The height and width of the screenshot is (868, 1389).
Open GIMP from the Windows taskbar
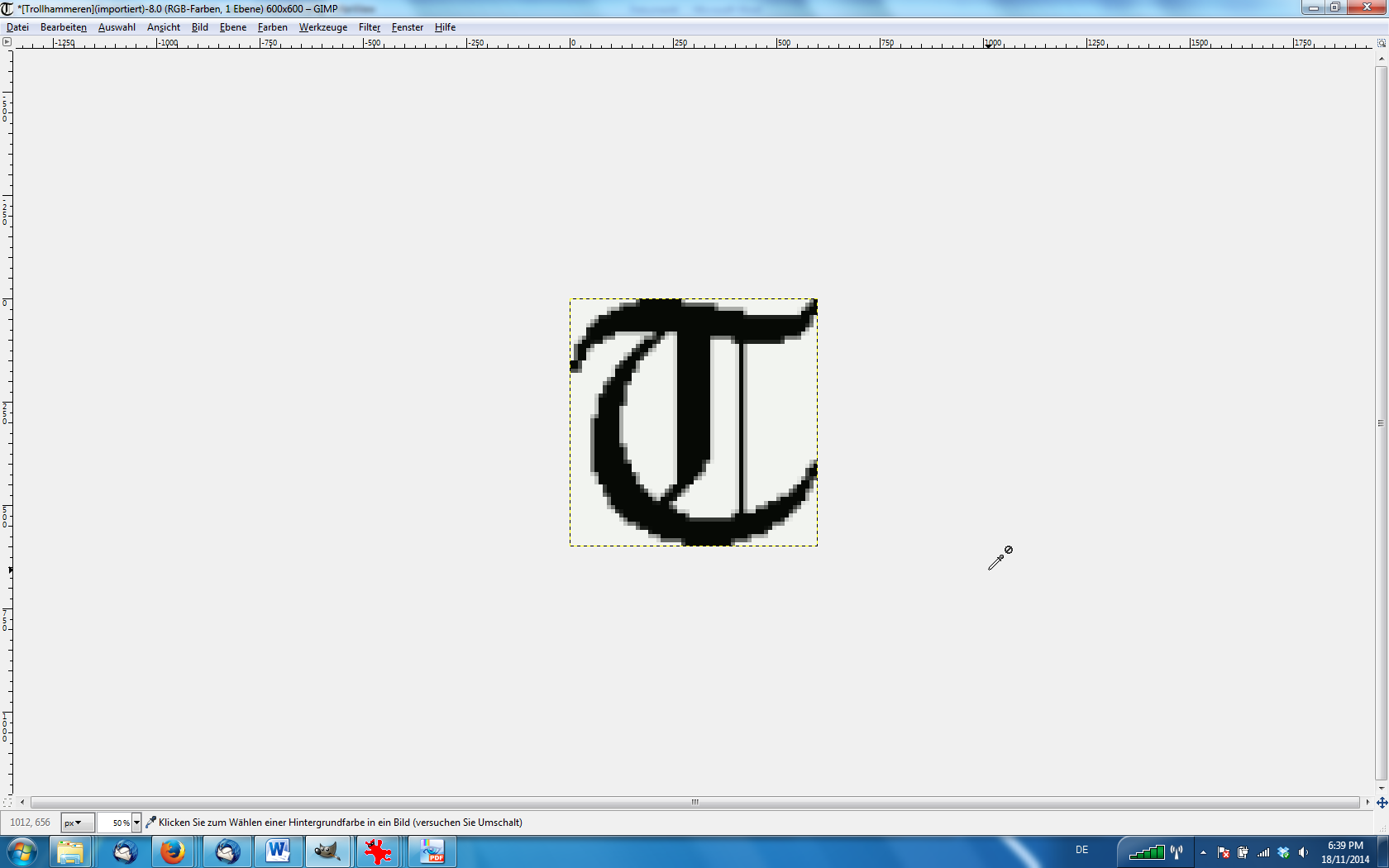click(x=327, y=851)
